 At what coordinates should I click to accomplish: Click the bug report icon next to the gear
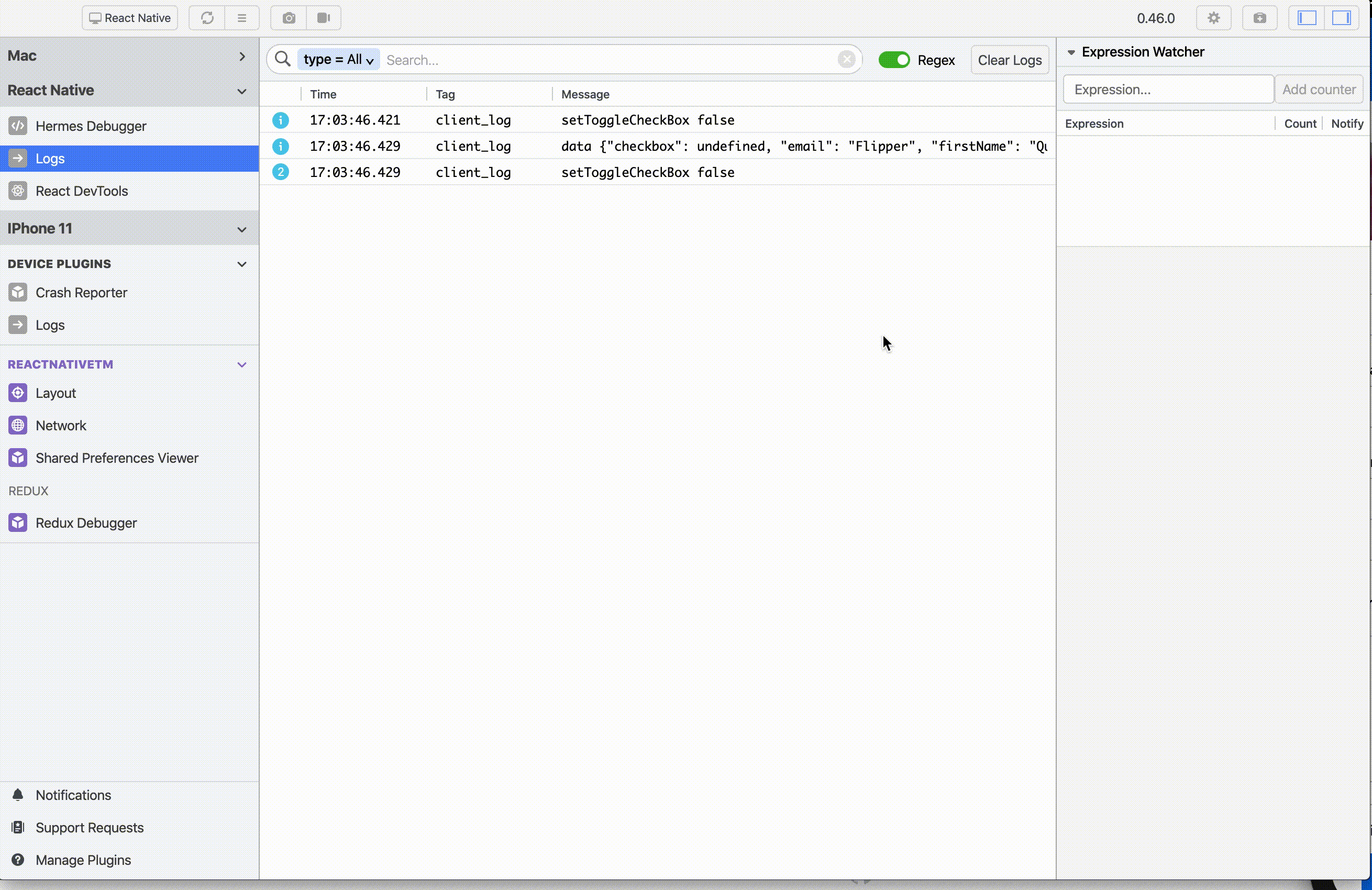1259,18
